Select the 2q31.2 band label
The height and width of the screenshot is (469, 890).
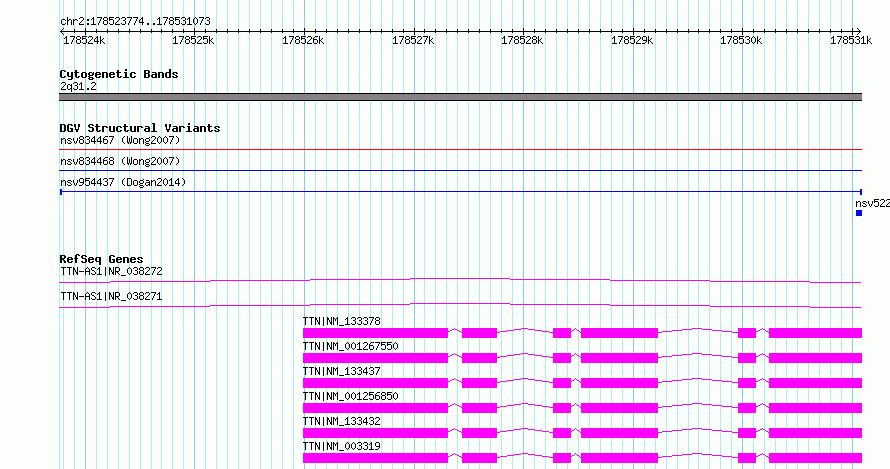click(x=78, y=87)
